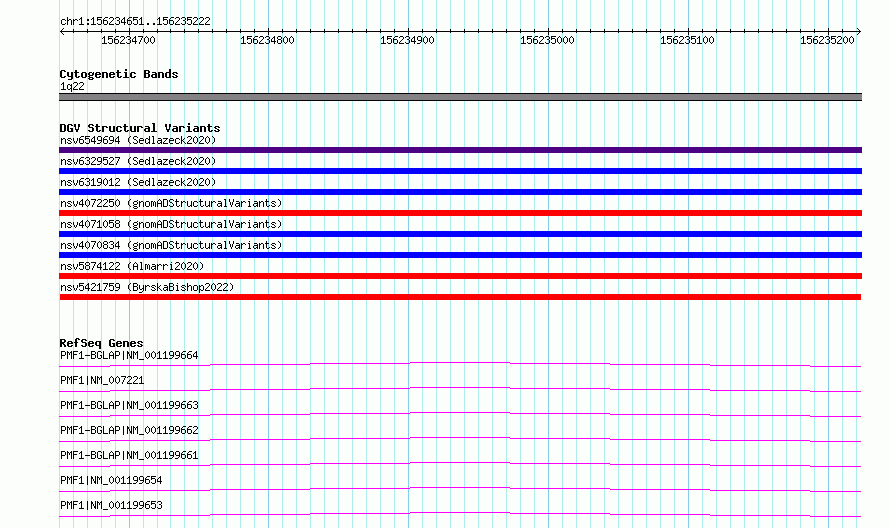Select the 1q22 band label
890x528 pixels.
point(72,86)
